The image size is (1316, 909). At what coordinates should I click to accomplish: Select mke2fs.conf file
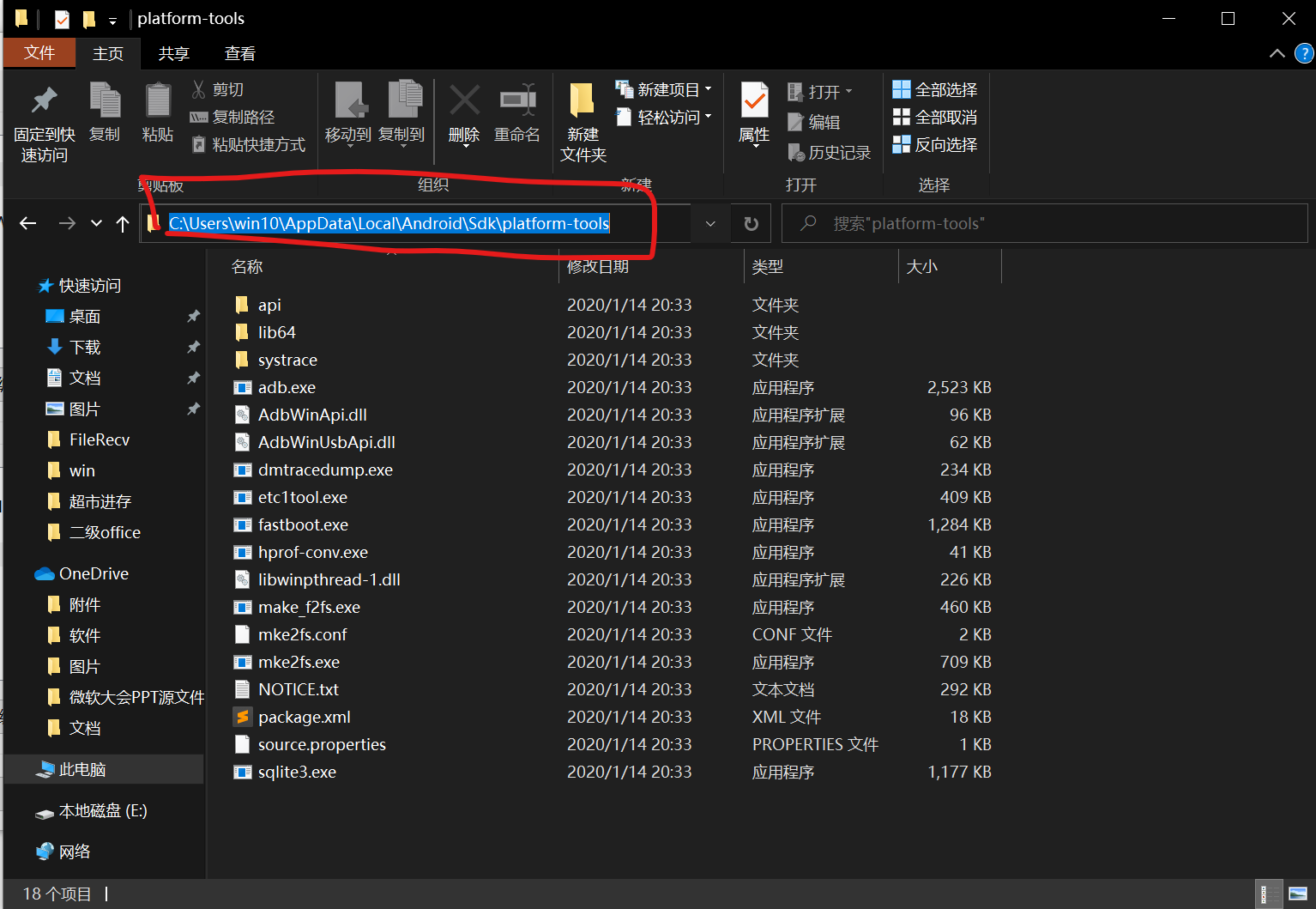[x=291, y=634]
